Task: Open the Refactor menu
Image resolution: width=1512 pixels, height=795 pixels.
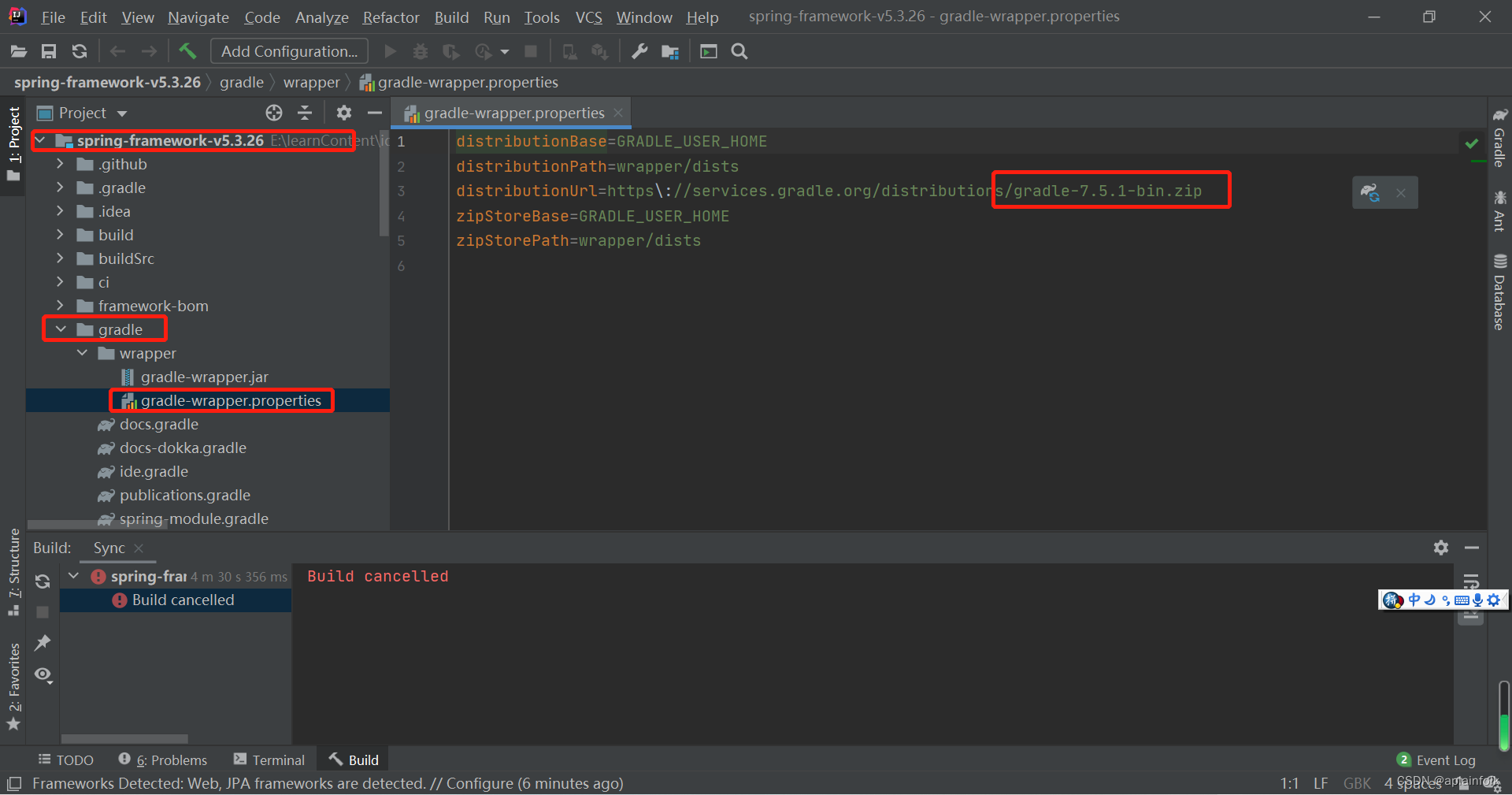Action: pyautogui.click(x=391, y=17)
